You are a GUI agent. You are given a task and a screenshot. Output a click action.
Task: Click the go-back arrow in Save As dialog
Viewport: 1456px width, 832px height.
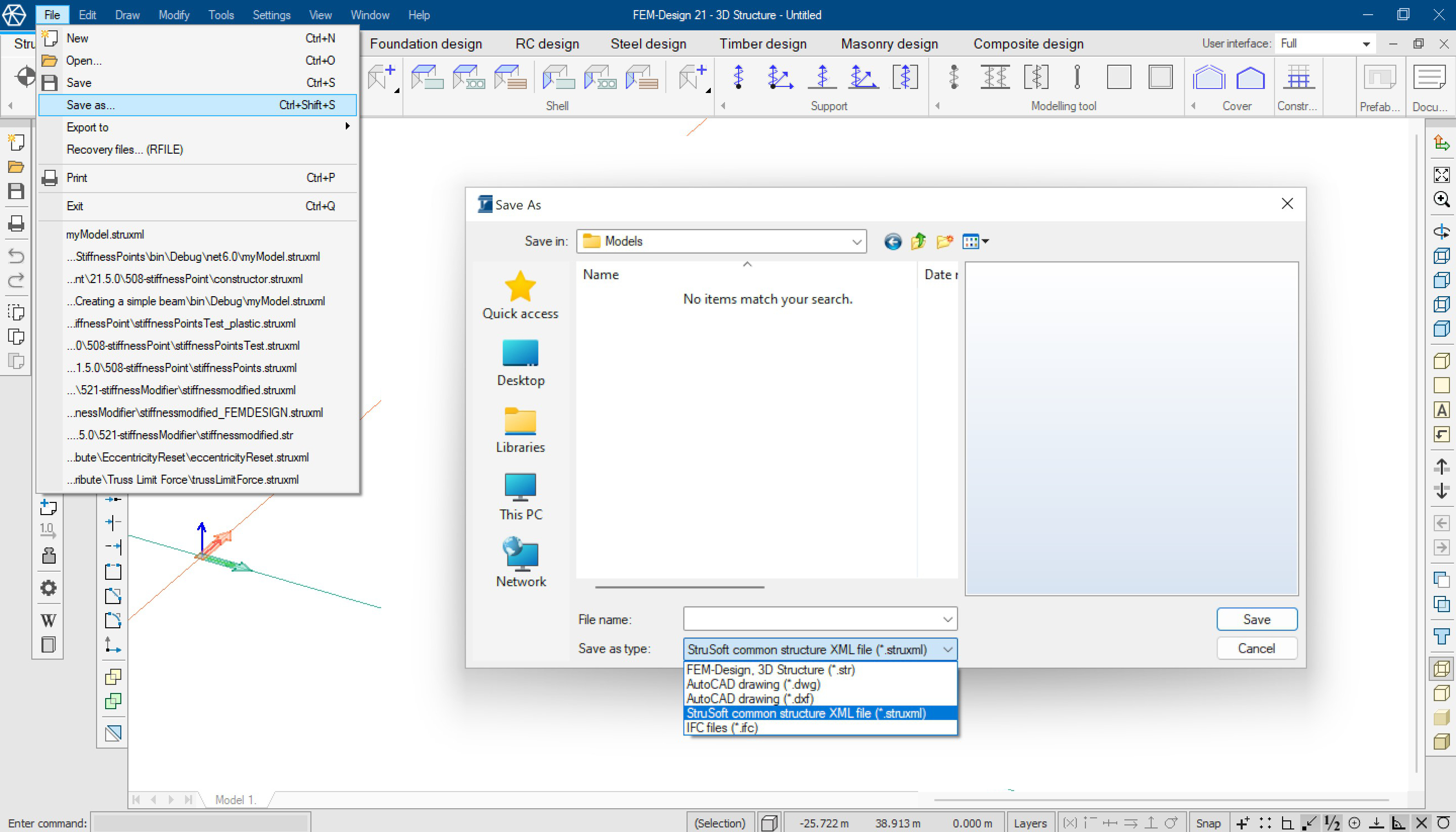(893, 242)
